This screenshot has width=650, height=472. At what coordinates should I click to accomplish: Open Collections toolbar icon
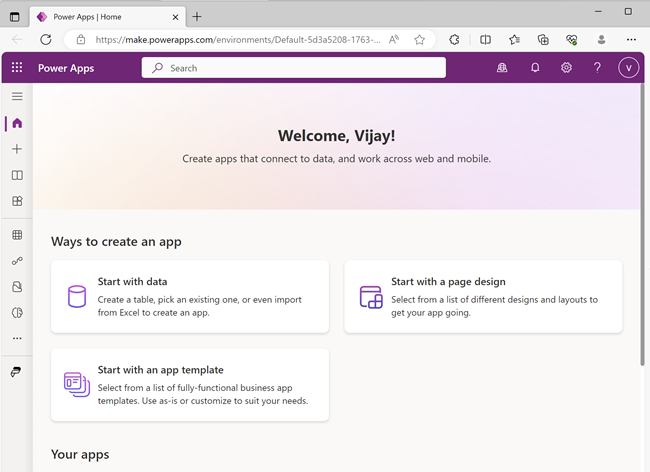543,40
